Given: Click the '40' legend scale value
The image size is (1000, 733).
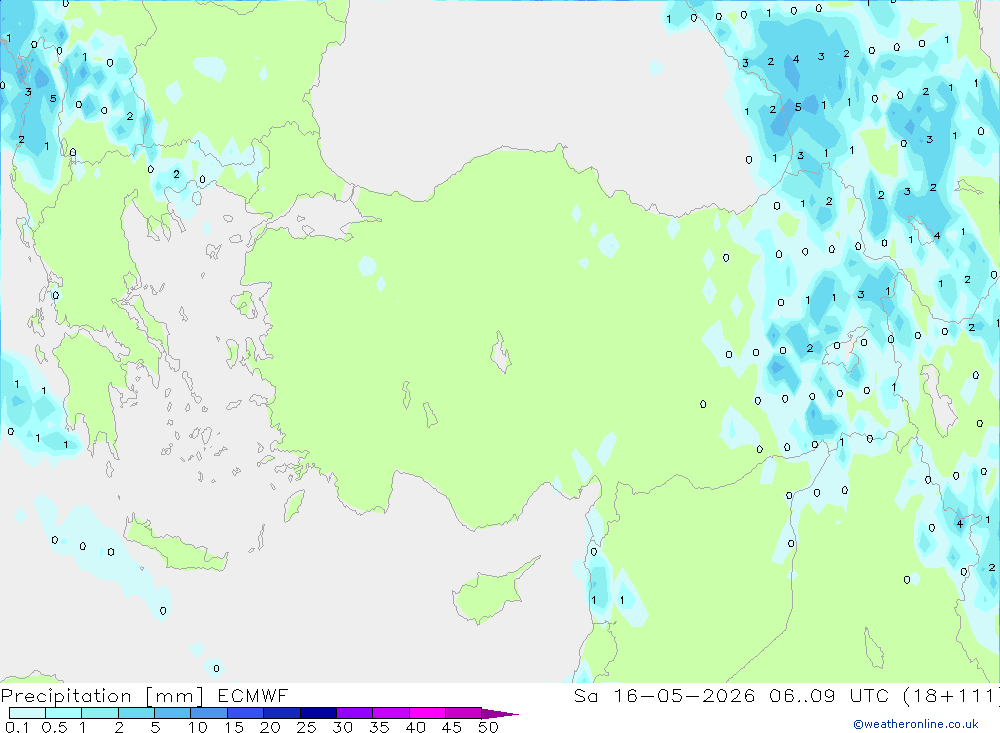Looking at the screenshot, I should pyautogui.click(x=415, y=727).
